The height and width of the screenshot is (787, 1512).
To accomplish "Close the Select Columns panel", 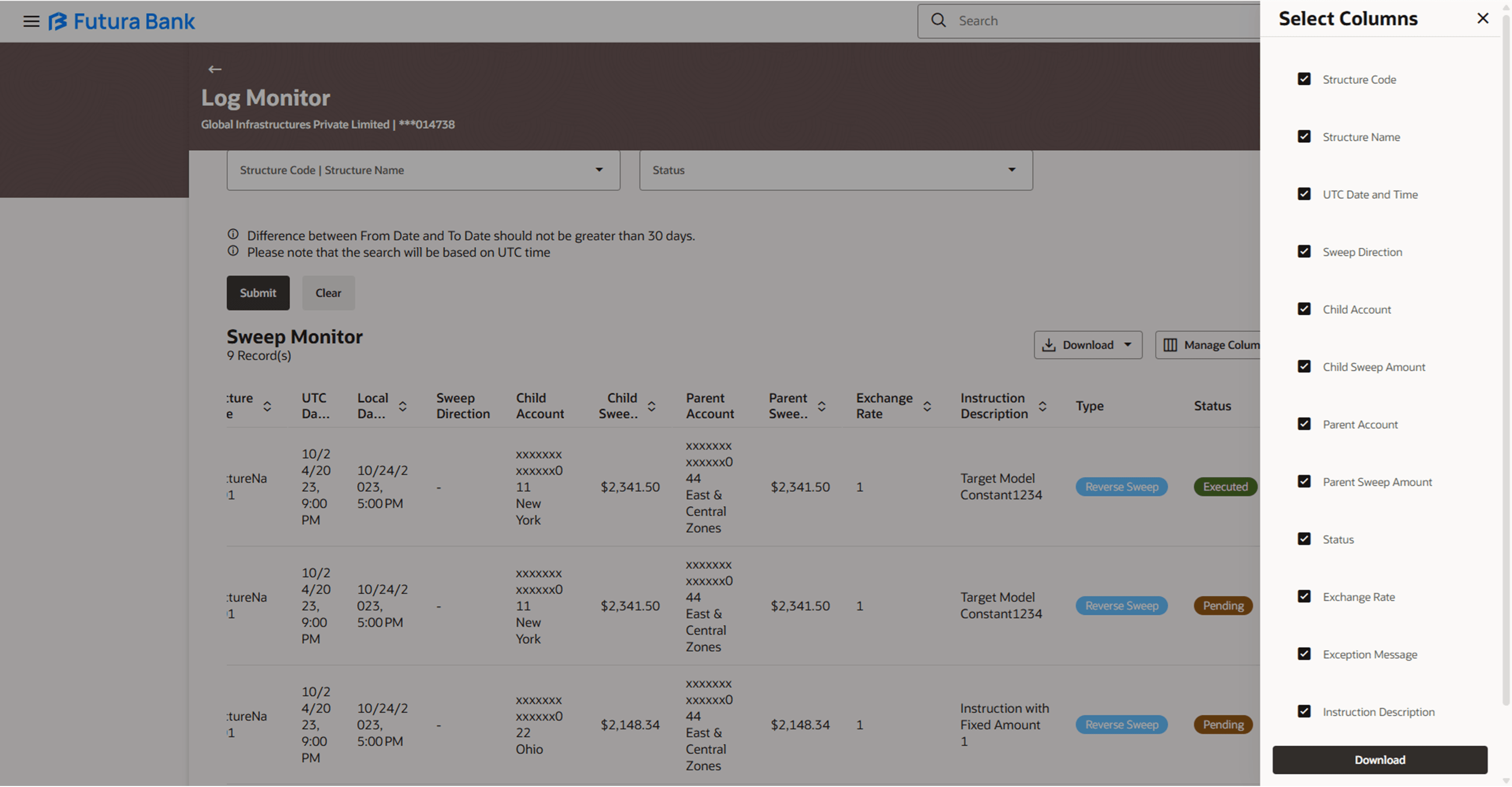I will (x=1482, y=18).
